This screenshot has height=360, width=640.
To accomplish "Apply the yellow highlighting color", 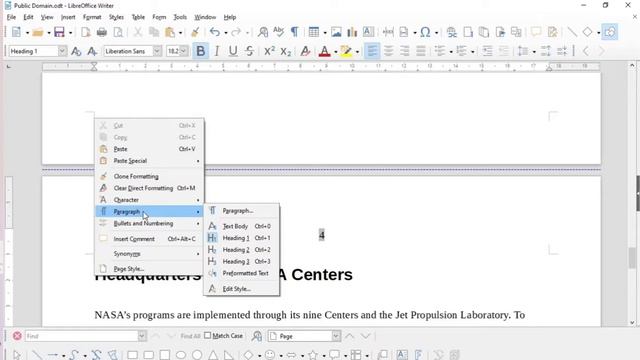I will coord(346,51).
